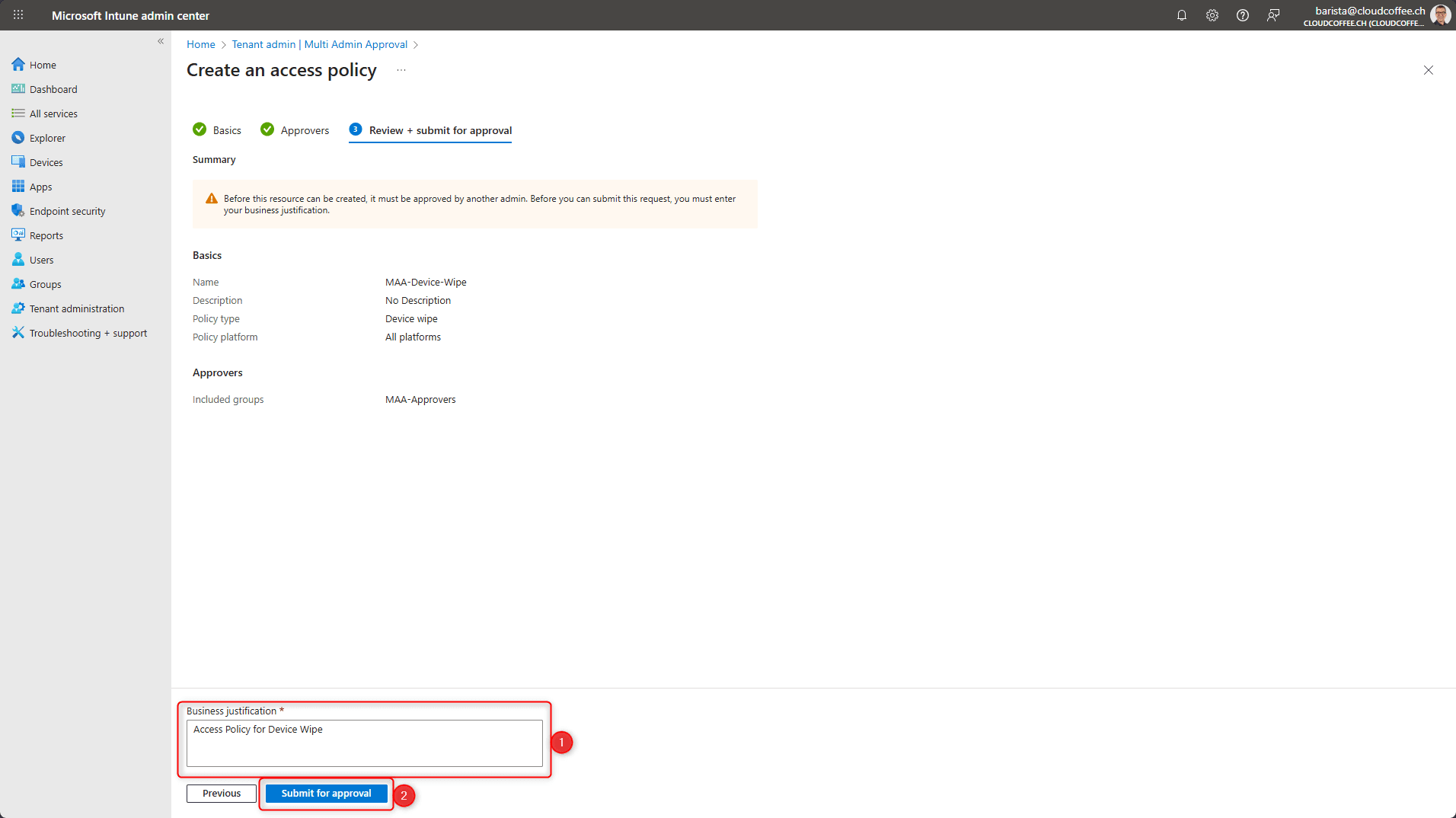Open Tenant admin Multi Admin Approval breadcrumb
Viewport: 1456px width, 818px height.
pos(320,44)
